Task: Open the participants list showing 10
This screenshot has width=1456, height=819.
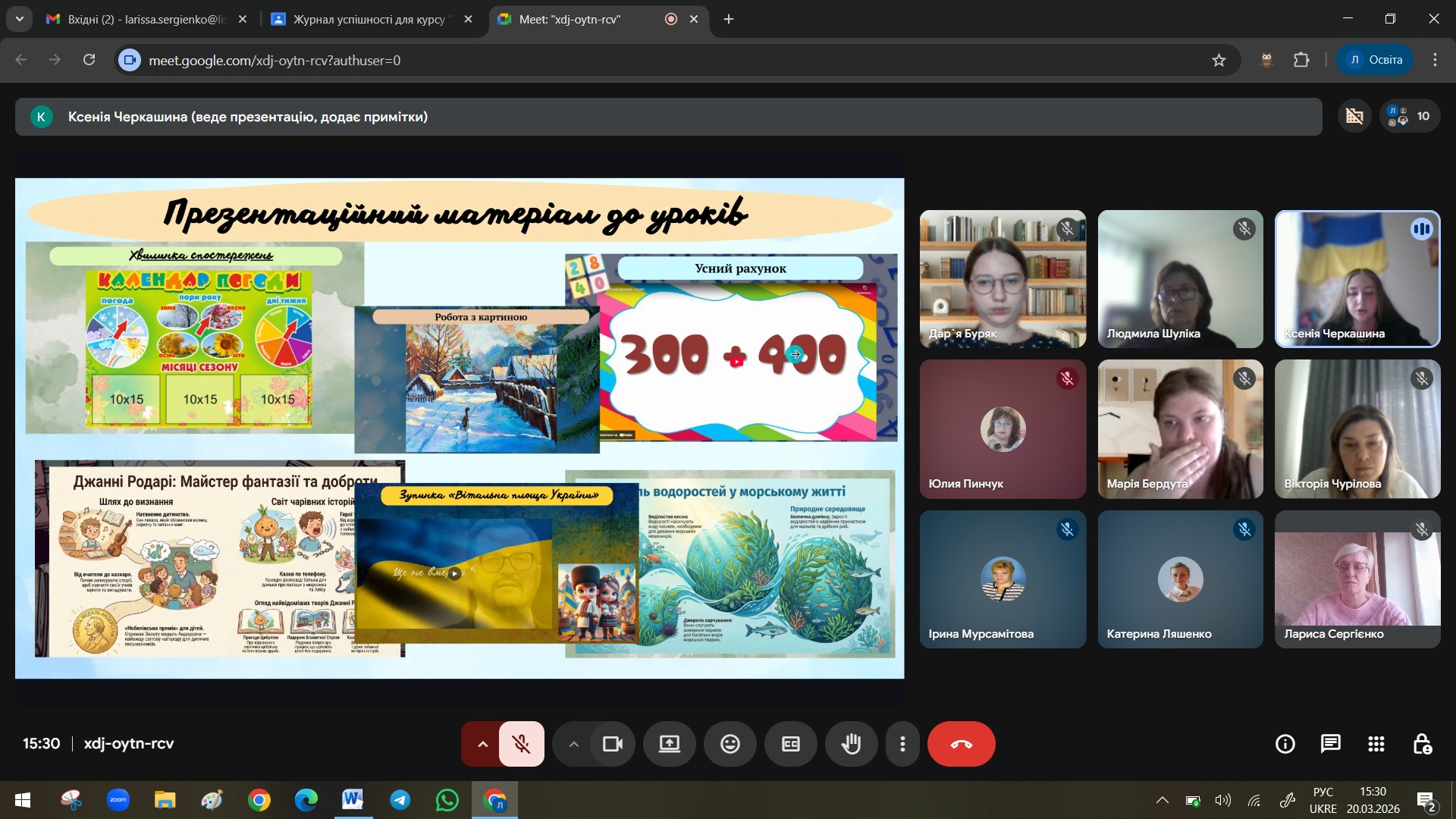Action: pos(1410,116)
